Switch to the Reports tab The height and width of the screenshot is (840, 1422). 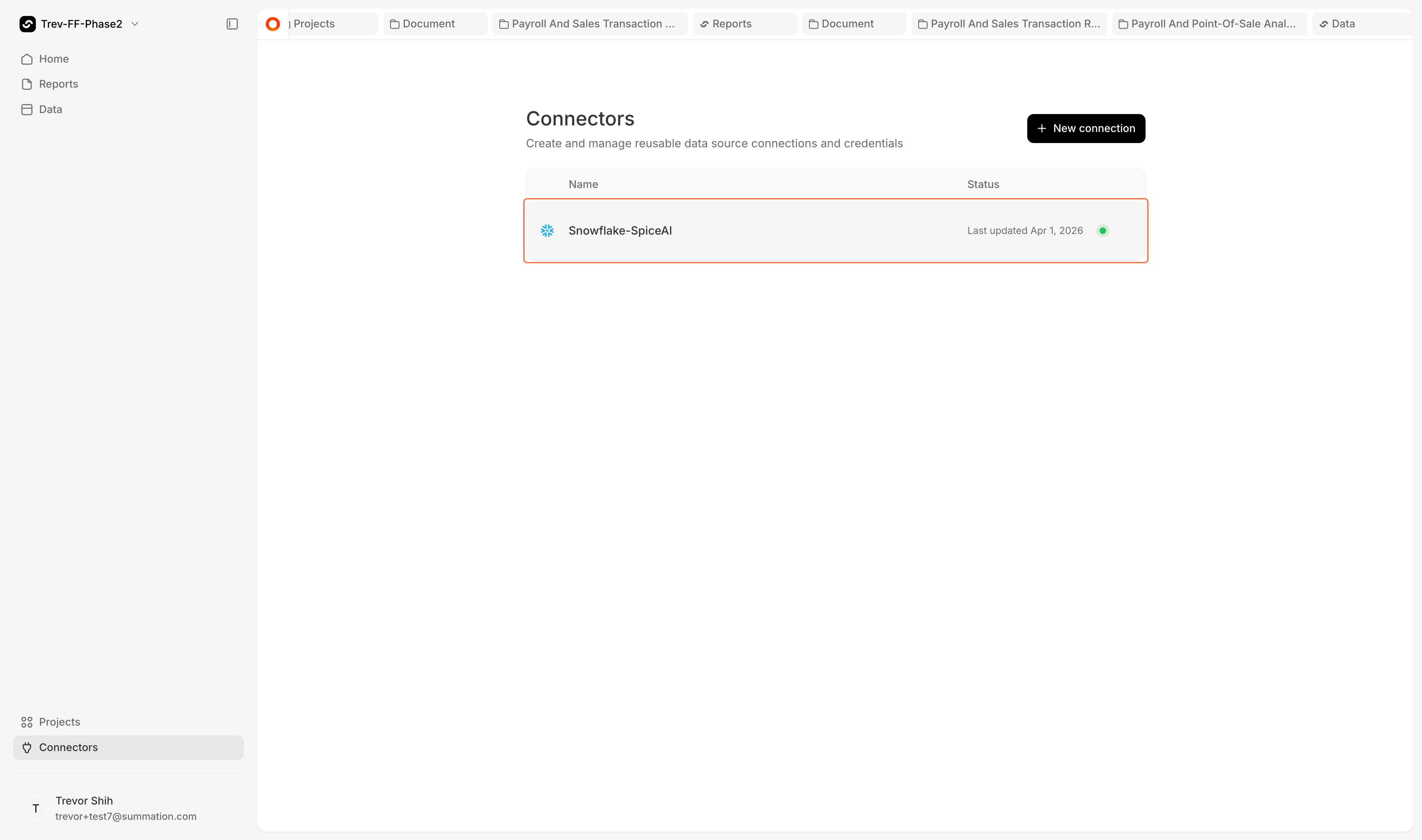pyautogui.click(x=745, y=24)
